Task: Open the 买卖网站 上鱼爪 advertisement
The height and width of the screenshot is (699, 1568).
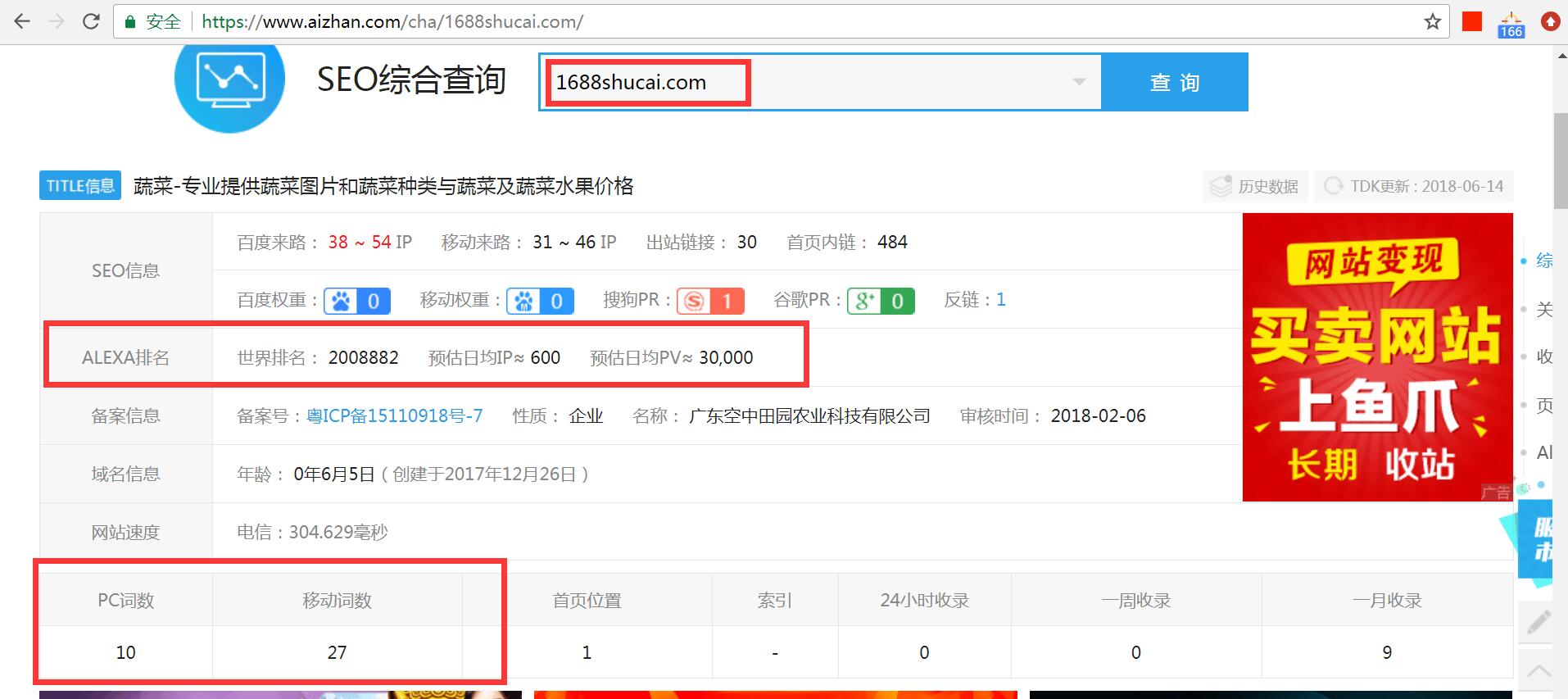Action: 1377,357
